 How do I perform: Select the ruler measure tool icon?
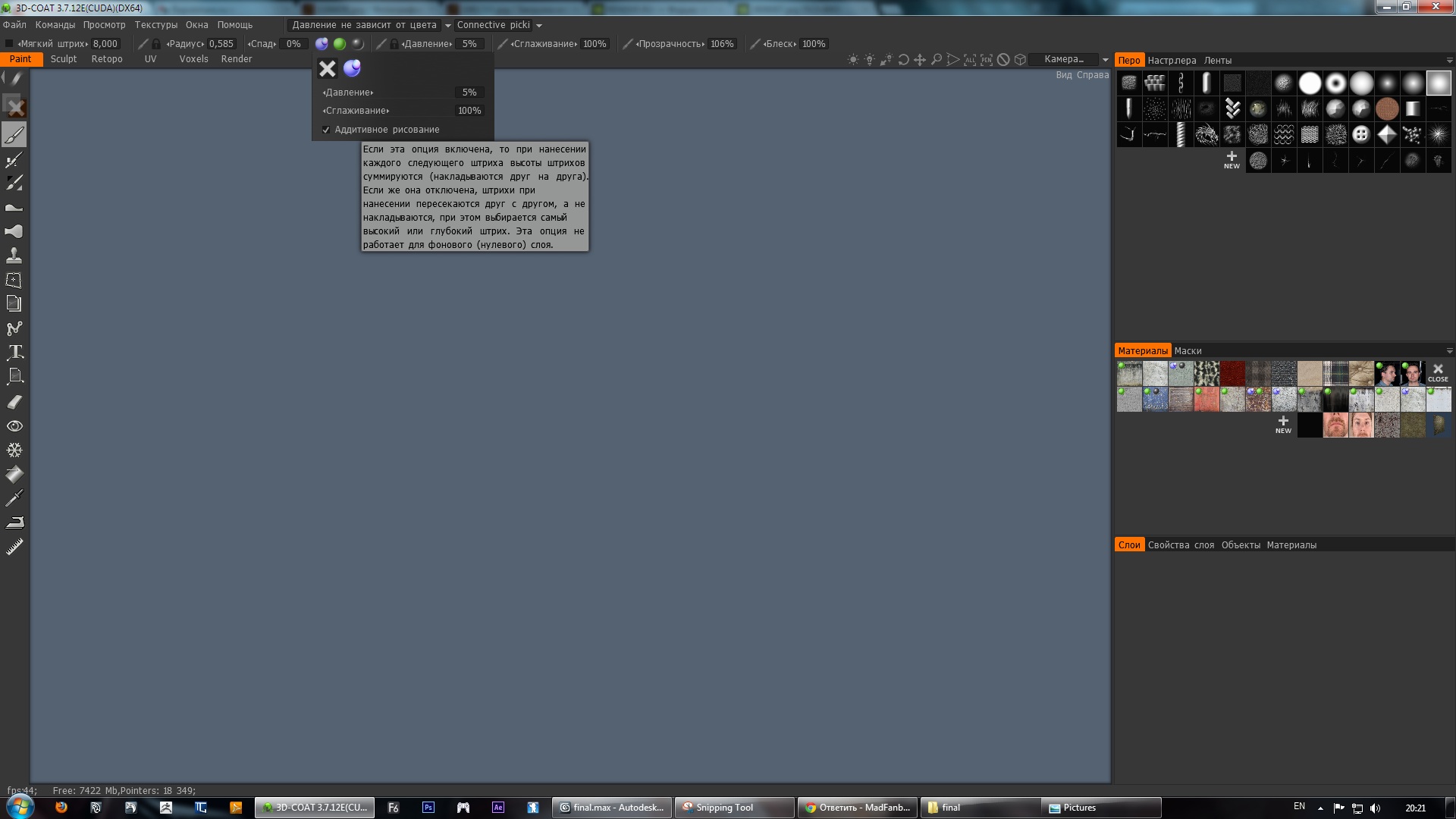pos(14,547)
